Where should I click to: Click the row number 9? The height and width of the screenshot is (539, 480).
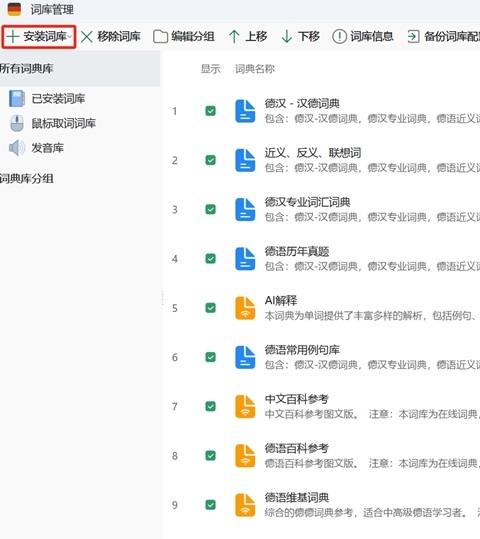(175, 505)
